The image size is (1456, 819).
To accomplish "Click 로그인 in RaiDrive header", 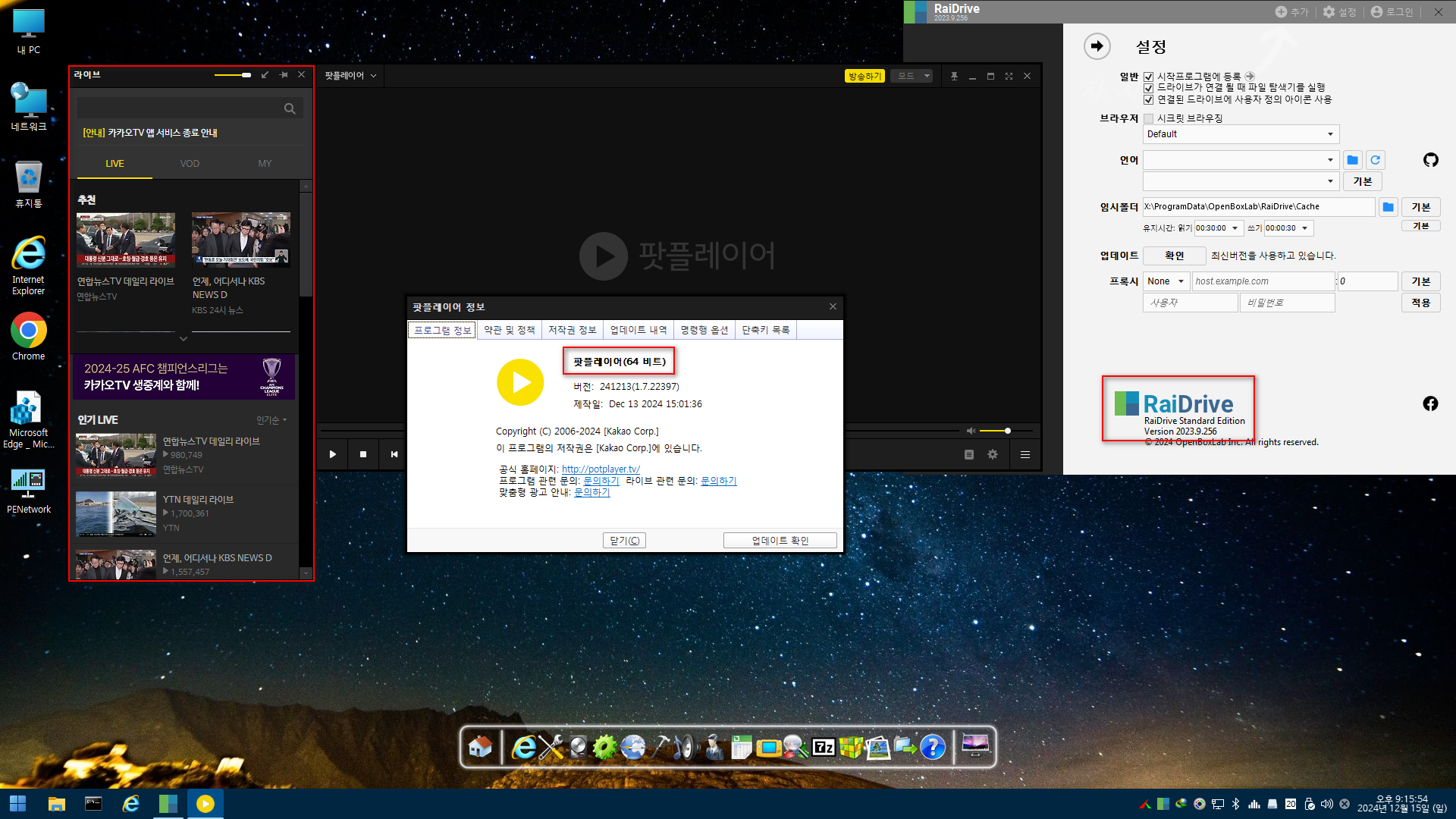I will pyautogui.click(x=1392, y=12).
